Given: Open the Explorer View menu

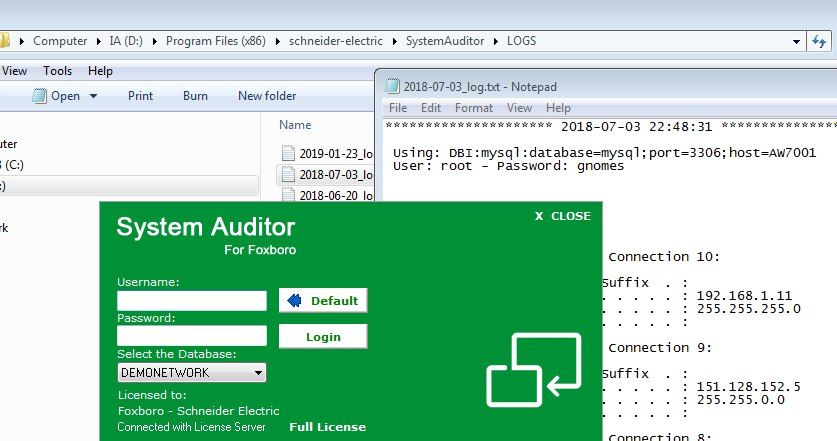Looking at the screenshot, I should [14, 71].
